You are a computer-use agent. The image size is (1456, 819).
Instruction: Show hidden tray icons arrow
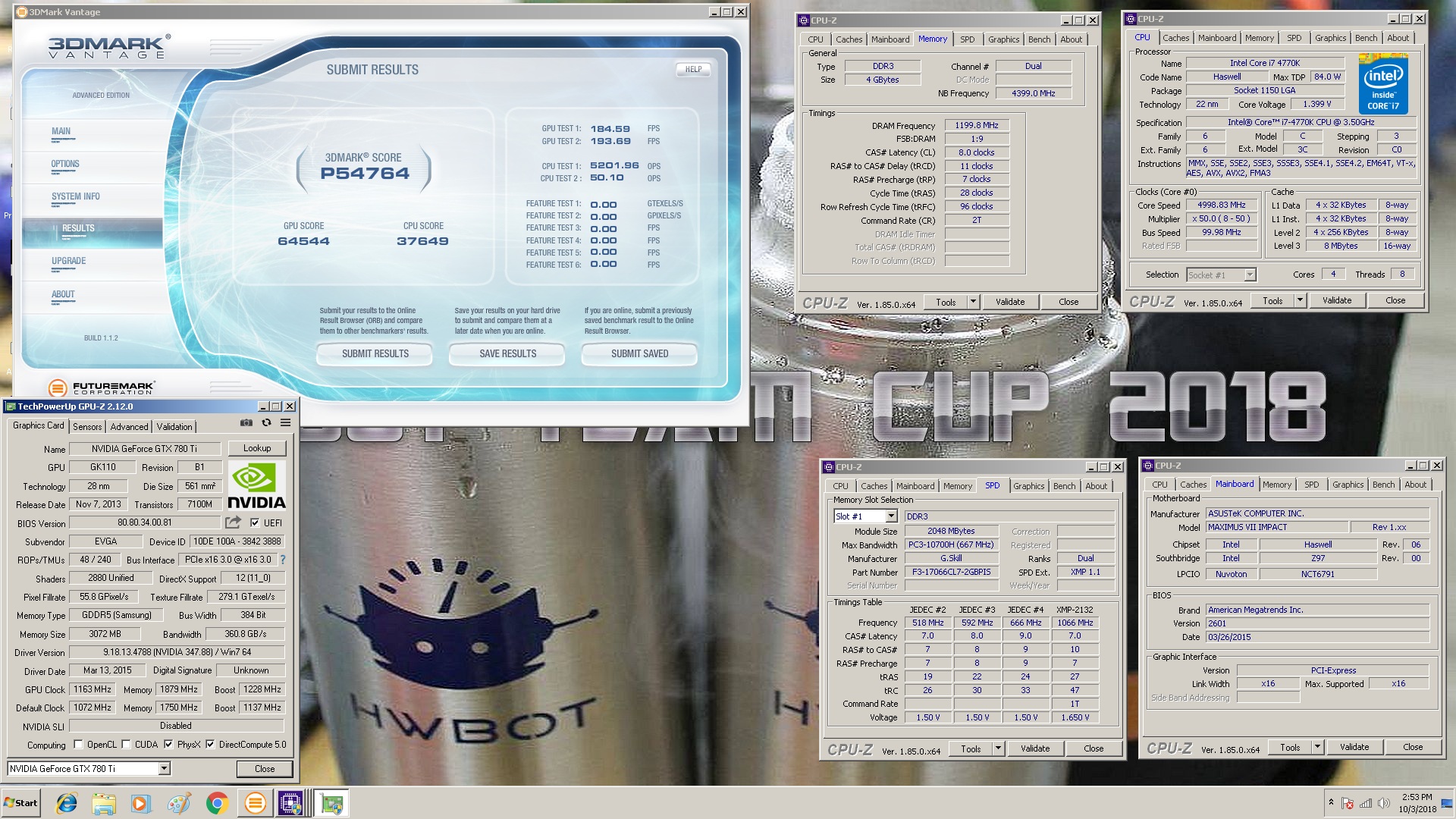click(x=1330, y=802)
